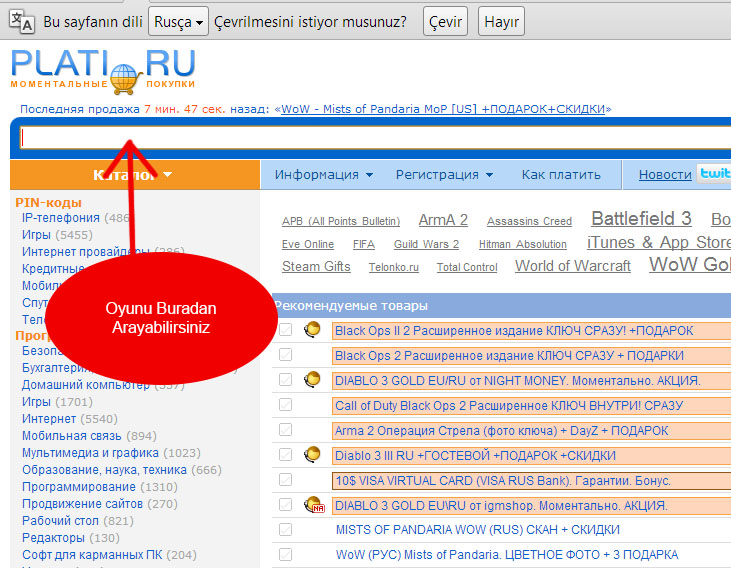Screen dimensions: 731x568
Task: Open MISTS OF PANDARIA WOW (RUS) СКАН listing
Action: 477,530
